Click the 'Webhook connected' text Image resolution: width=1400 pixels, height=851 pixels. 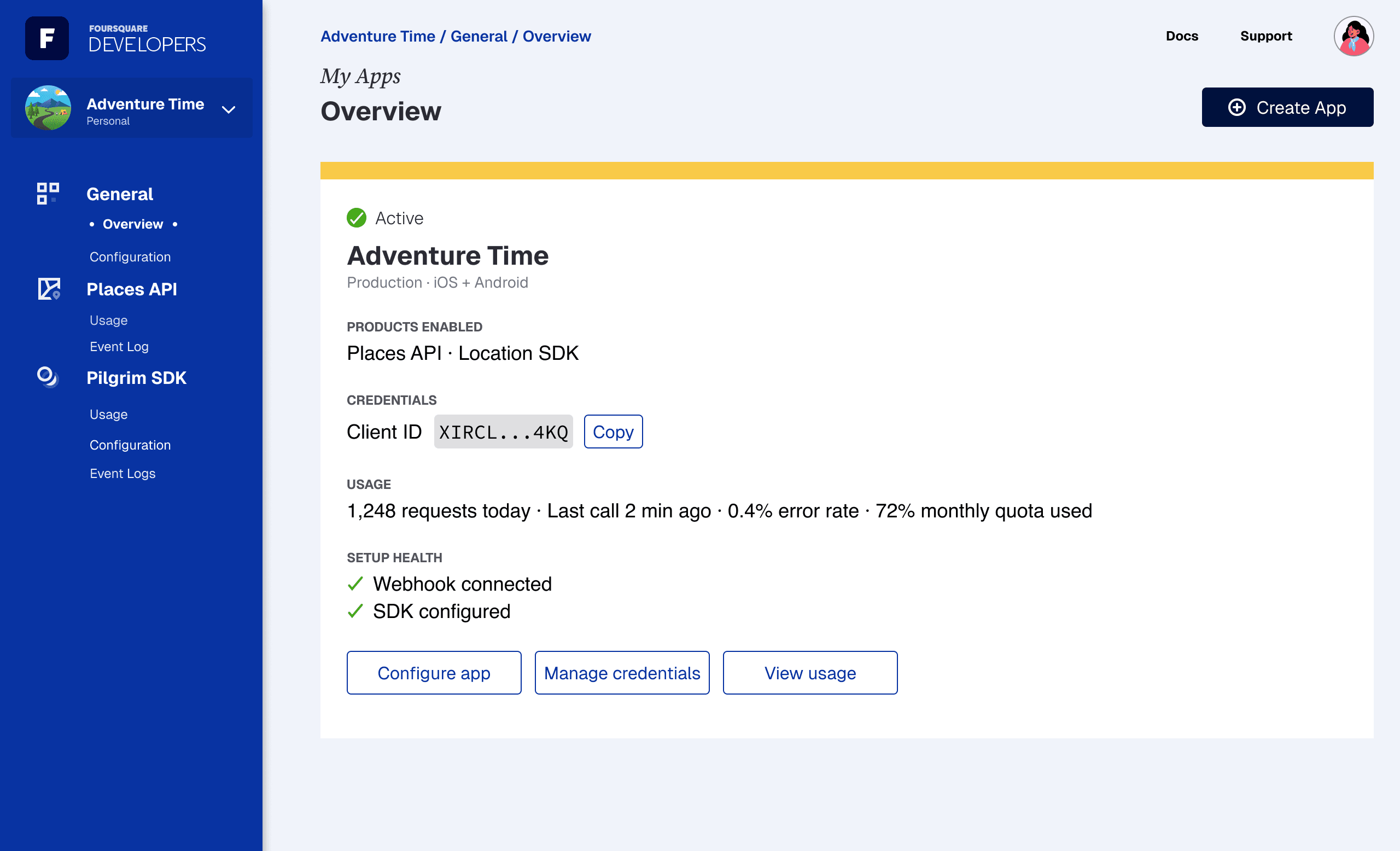[x=463, y=584]
